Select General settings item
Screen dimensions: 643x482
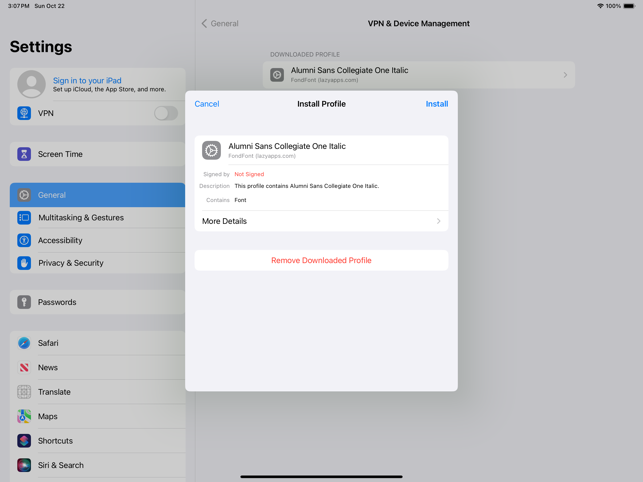point(97,195)
